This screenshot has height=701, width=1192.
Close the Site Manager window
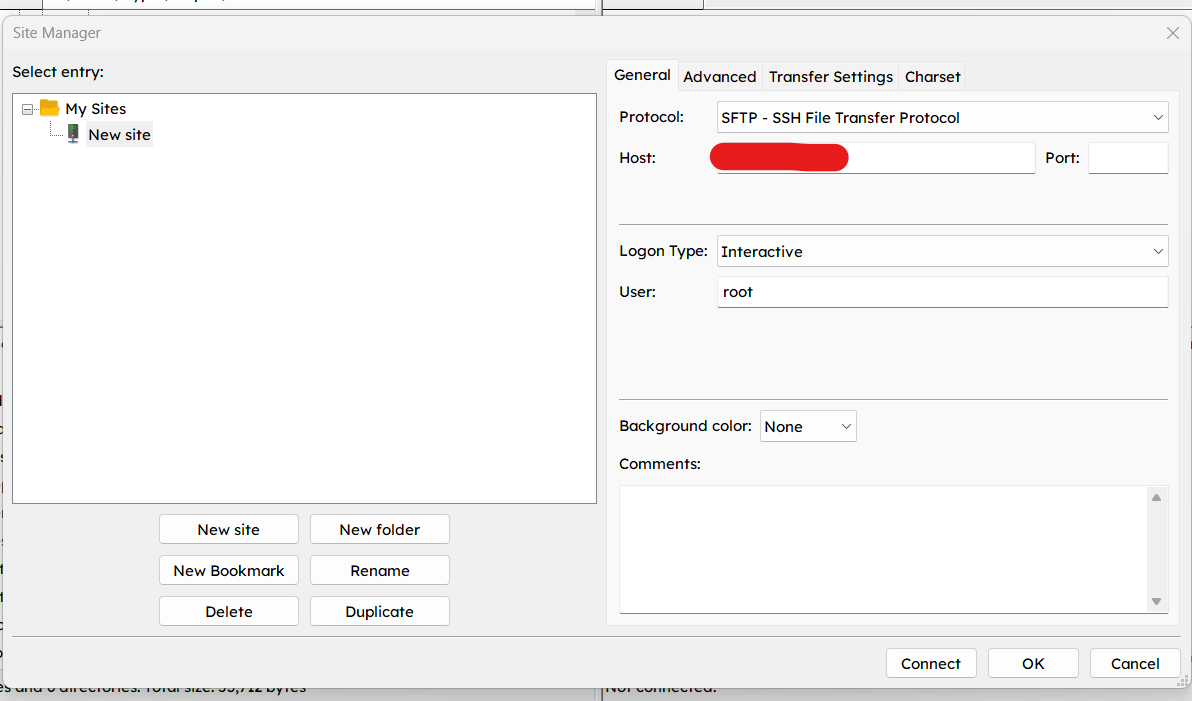[x=1172, y=33]
